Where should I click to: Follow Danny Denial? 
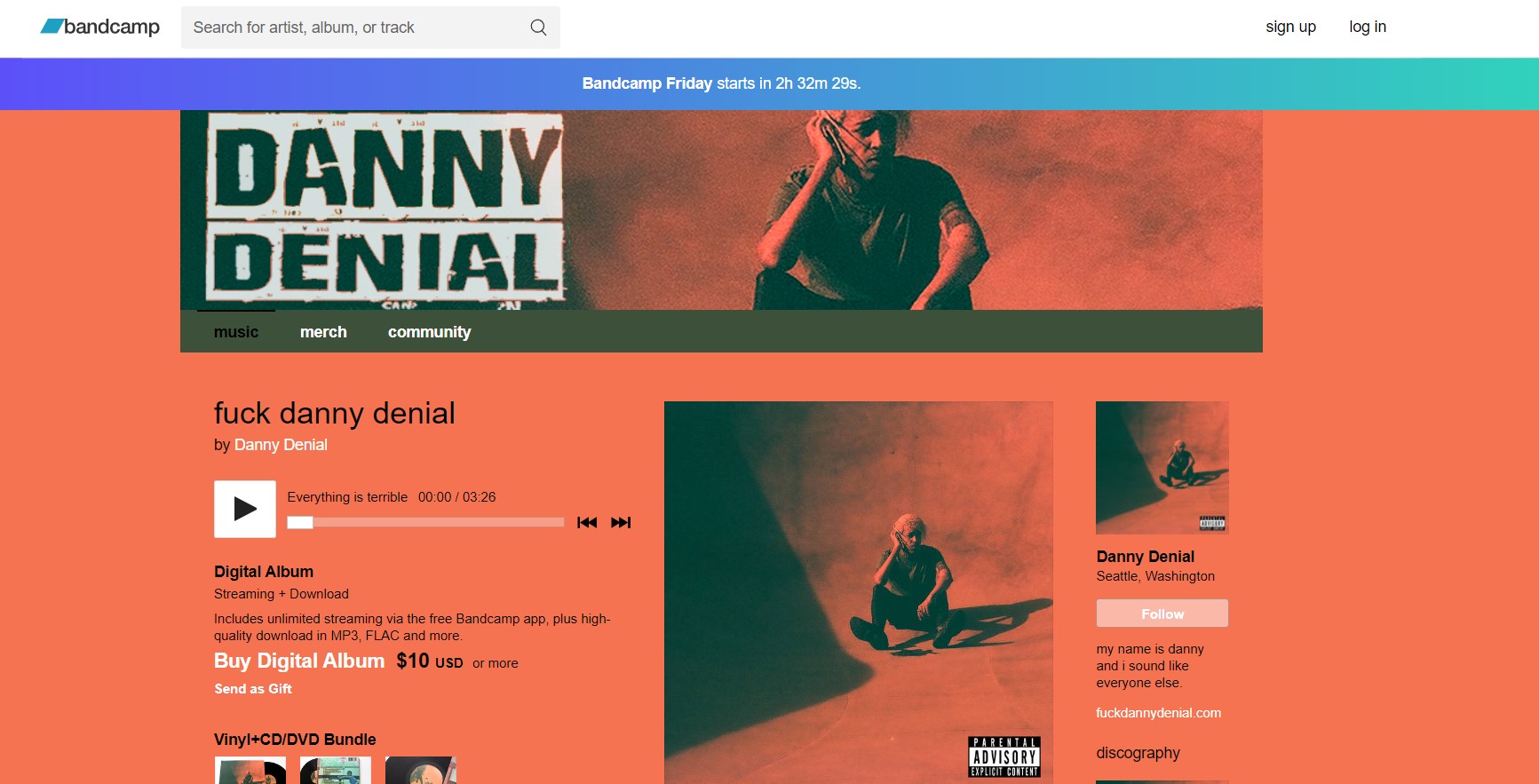tap(1162, 614)
